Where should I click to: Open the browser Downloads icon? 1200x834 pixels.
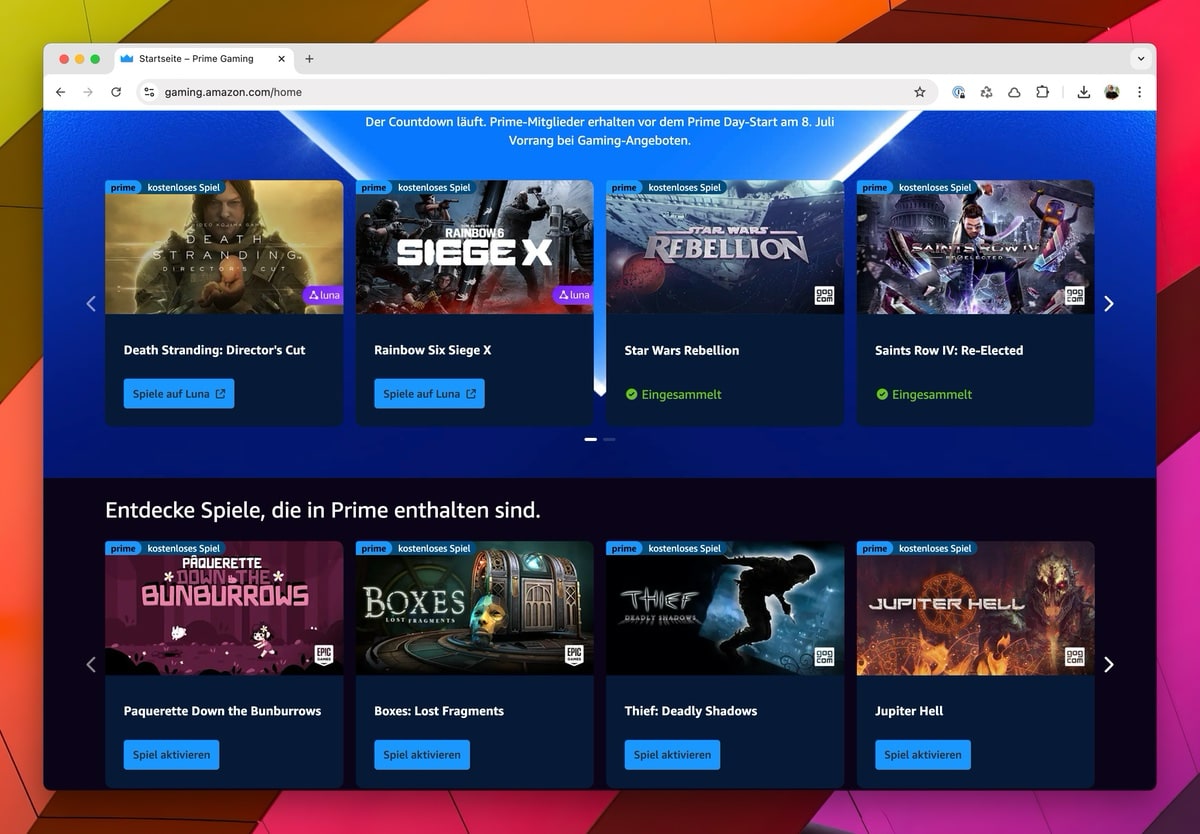1083,92
